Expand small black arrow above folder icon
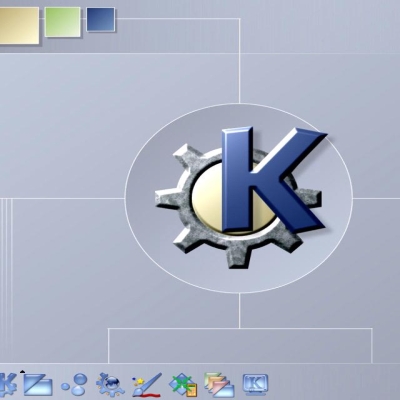The width and height of the screenshot is (400, 400). 22,371
